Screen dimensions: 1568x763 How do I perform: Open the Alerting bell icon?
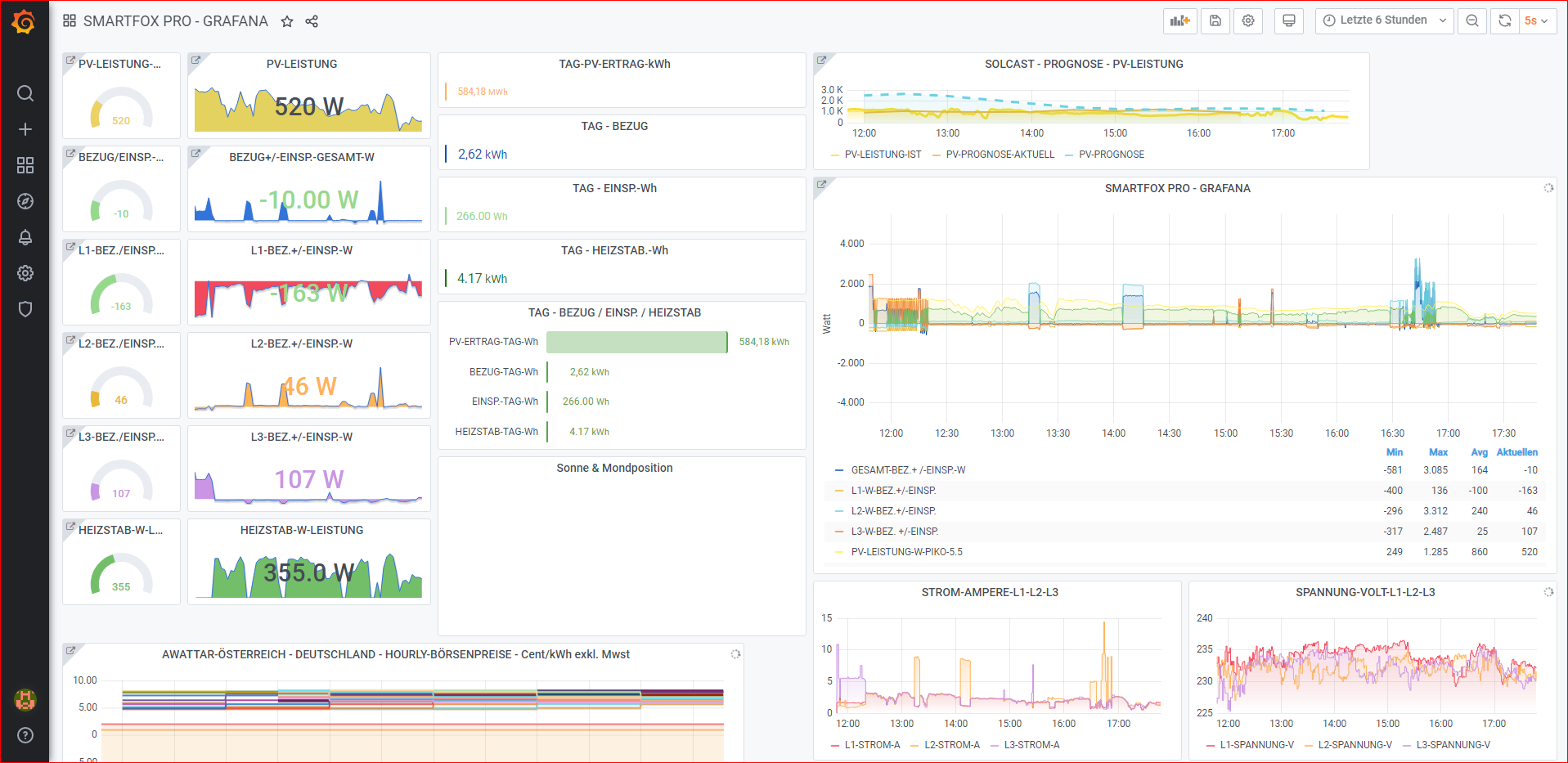25,237
